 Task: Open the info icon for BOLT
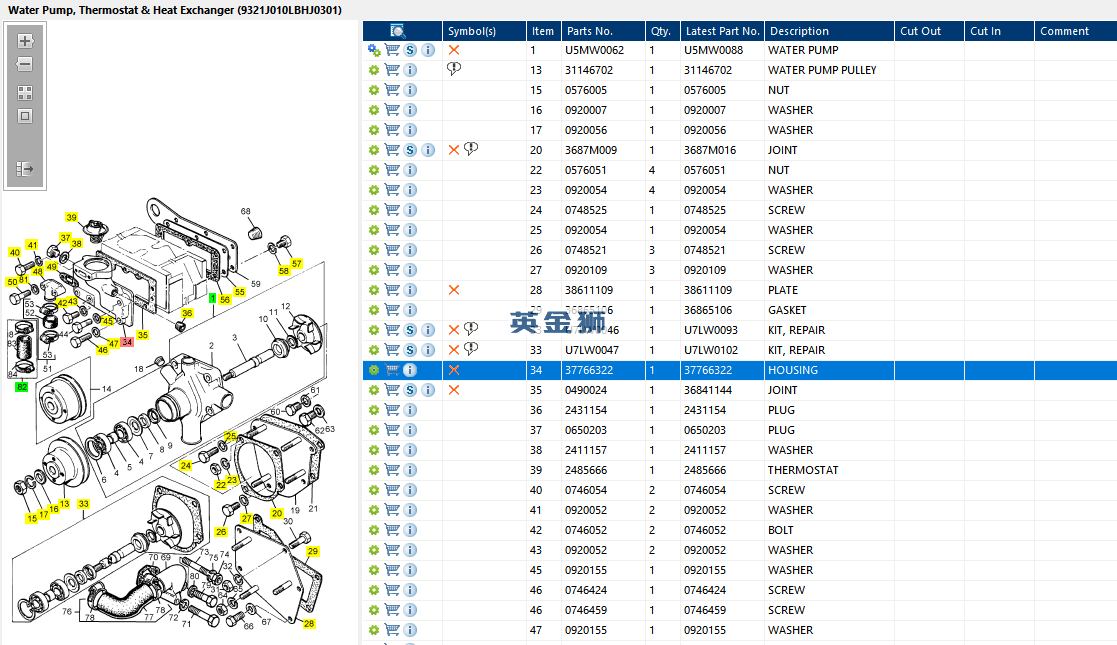(410, 530)
